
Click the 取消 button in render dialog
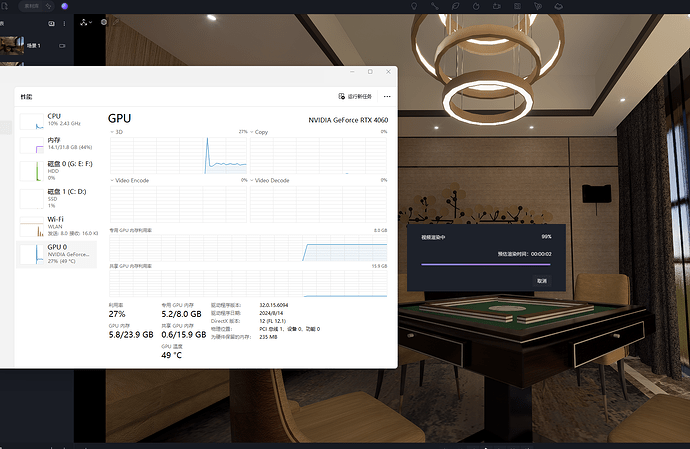(x=541, y=281)
